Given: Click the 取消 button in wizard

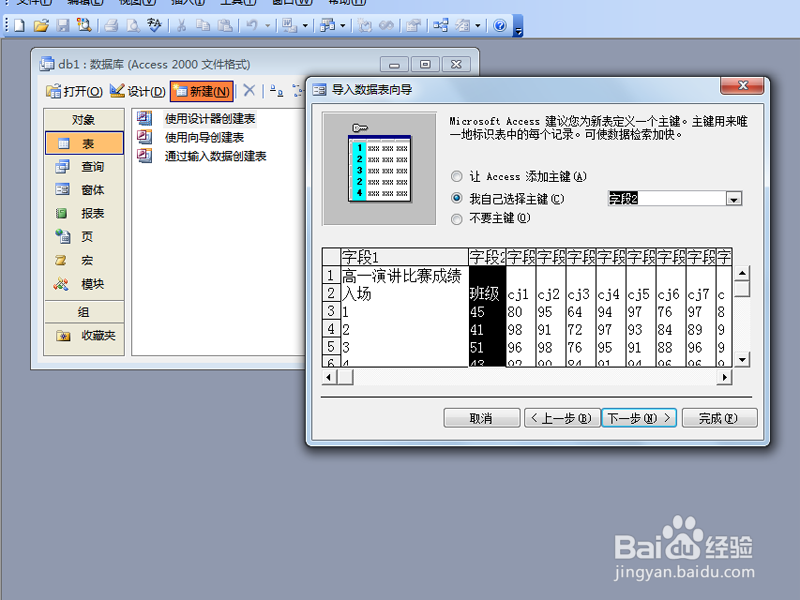Looking at the screenshot, I should click(x=482, y=418).
